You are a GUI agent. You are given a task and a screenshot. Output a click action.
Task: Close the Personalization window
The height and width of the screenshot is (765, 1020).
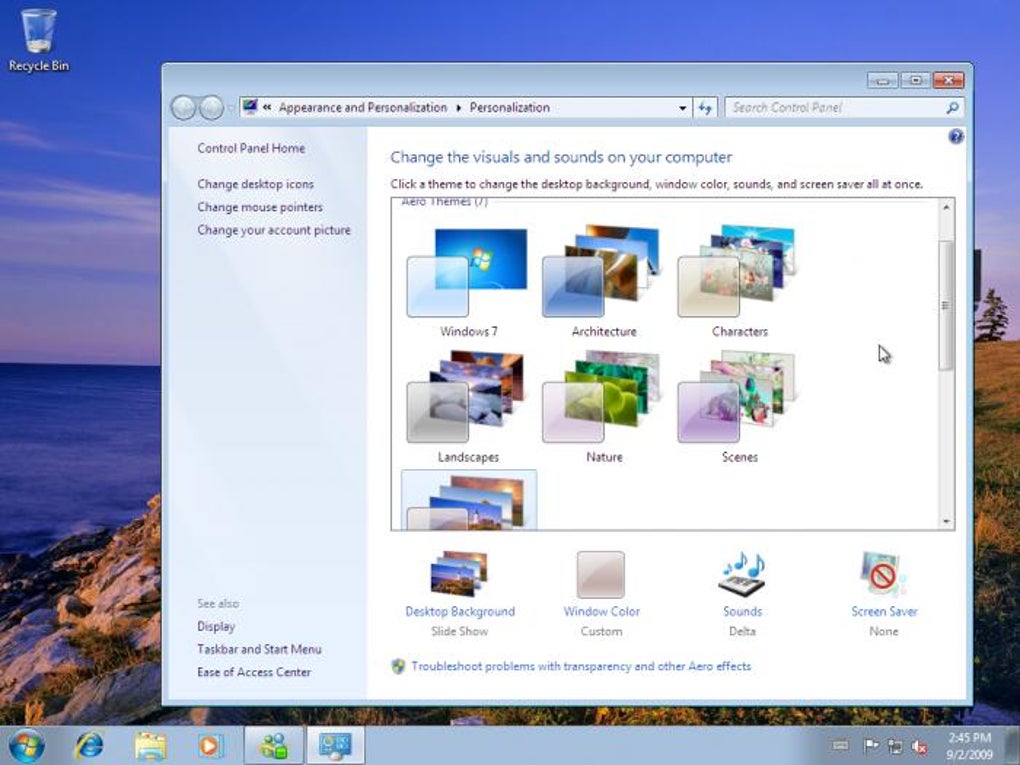(x=948, y=80)
